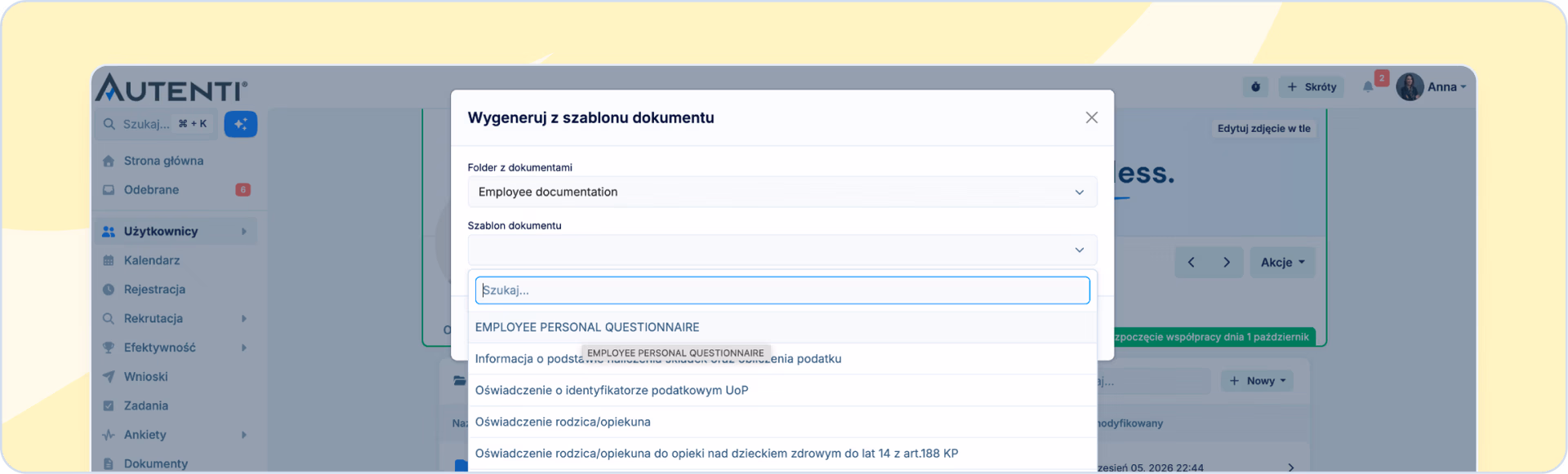
Task: Open Ankiety section
Action: point(145,435)
